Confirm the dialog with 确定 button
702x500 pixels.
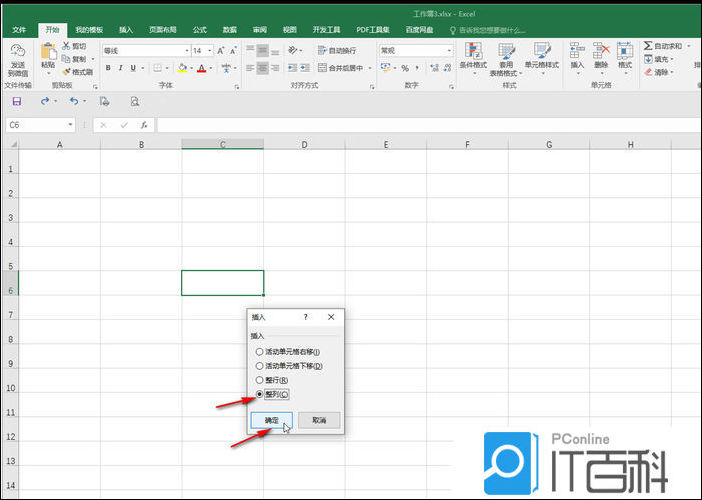click(271, 420)
